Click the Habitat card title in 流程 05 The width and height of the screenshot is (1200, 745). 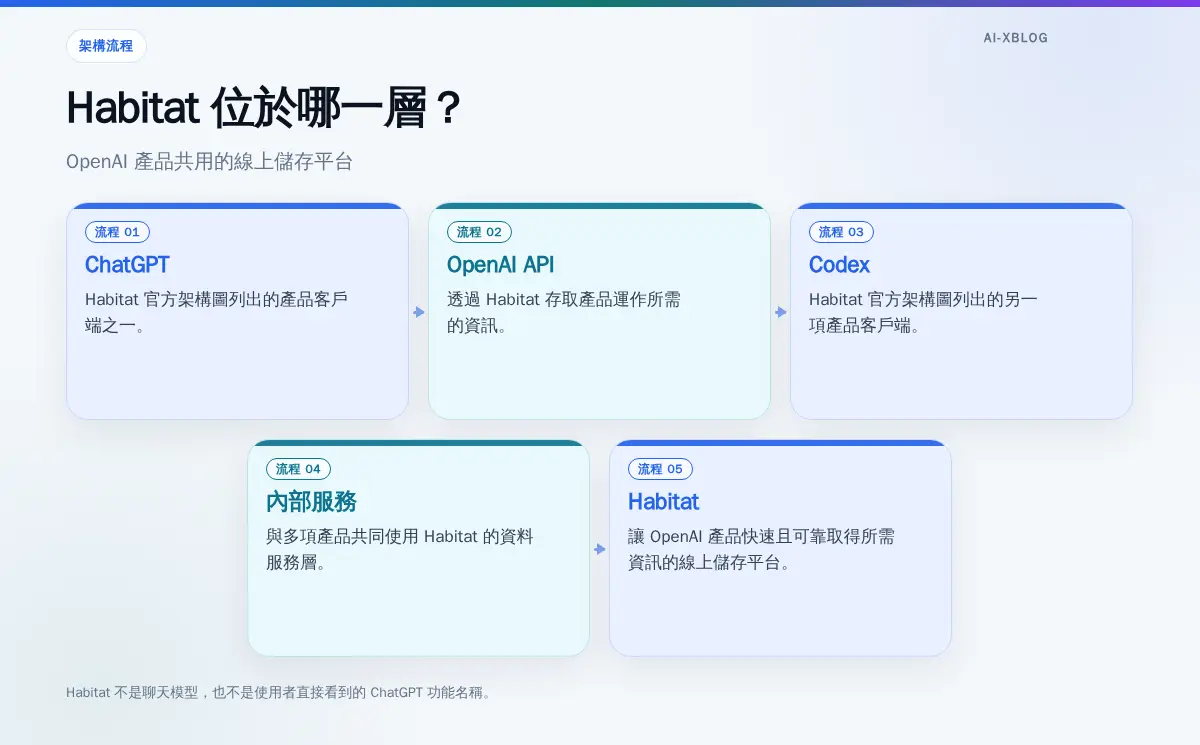click(x=663, y=502)
